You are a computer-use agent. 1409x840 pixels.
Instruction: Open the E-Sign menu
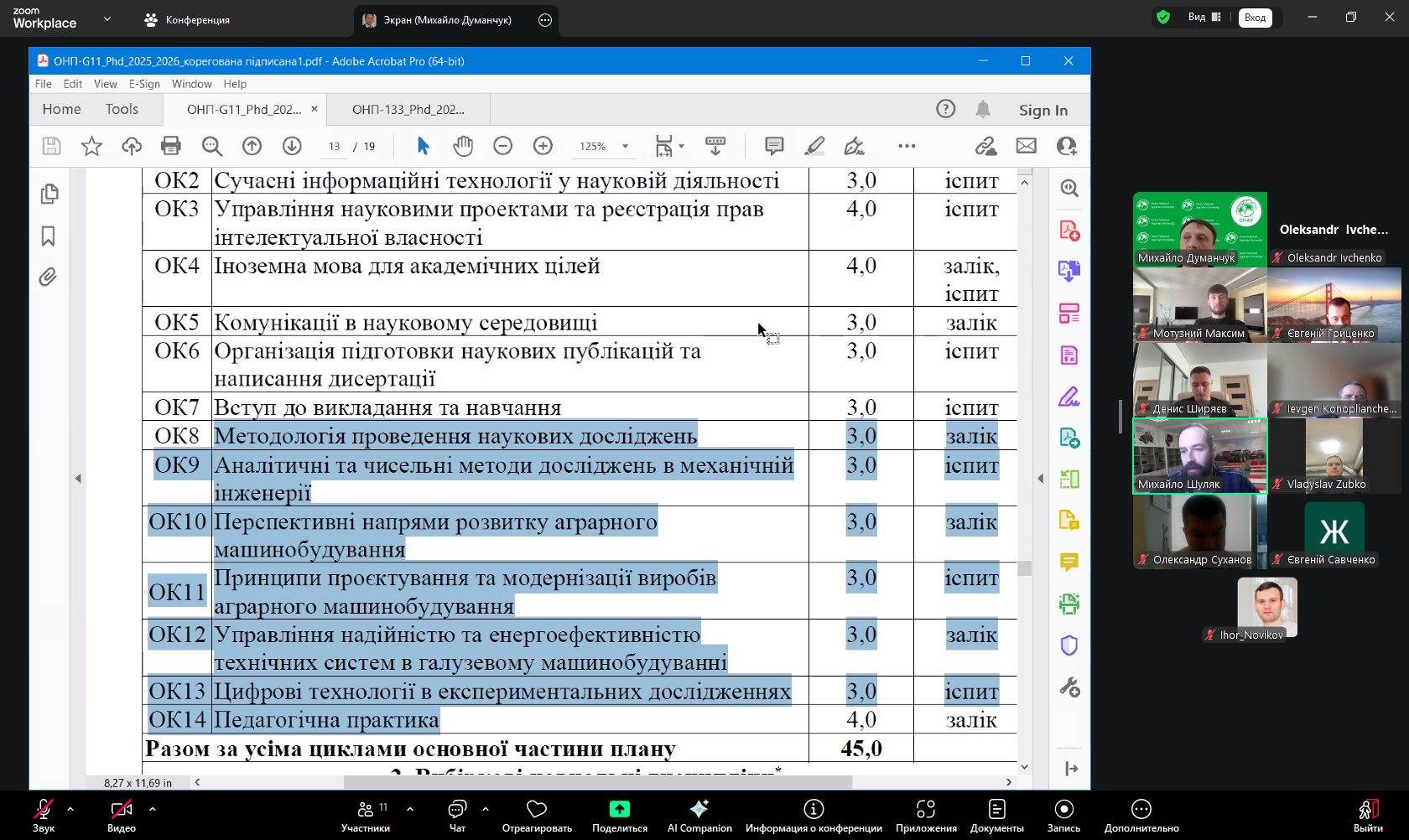click(144, 84)
